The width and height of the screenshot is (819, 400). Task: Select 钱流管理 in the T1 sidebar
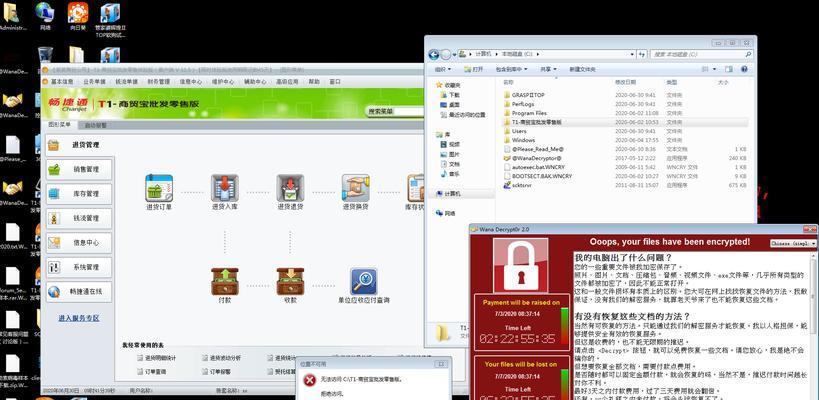click(79, 218)
